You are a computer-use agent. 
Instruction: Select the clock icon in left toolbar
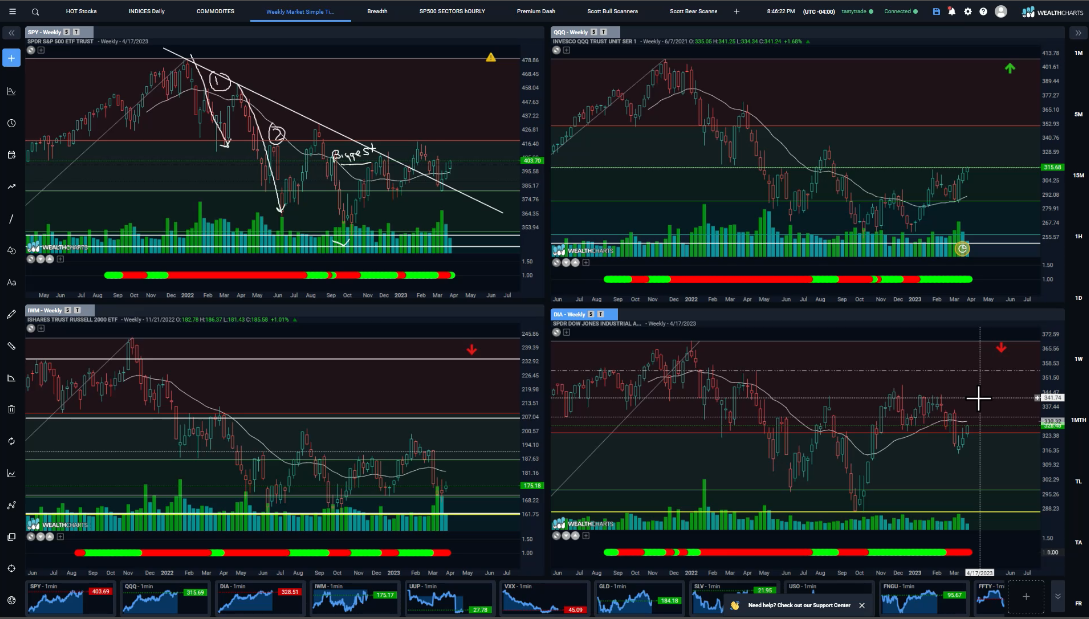11,123
